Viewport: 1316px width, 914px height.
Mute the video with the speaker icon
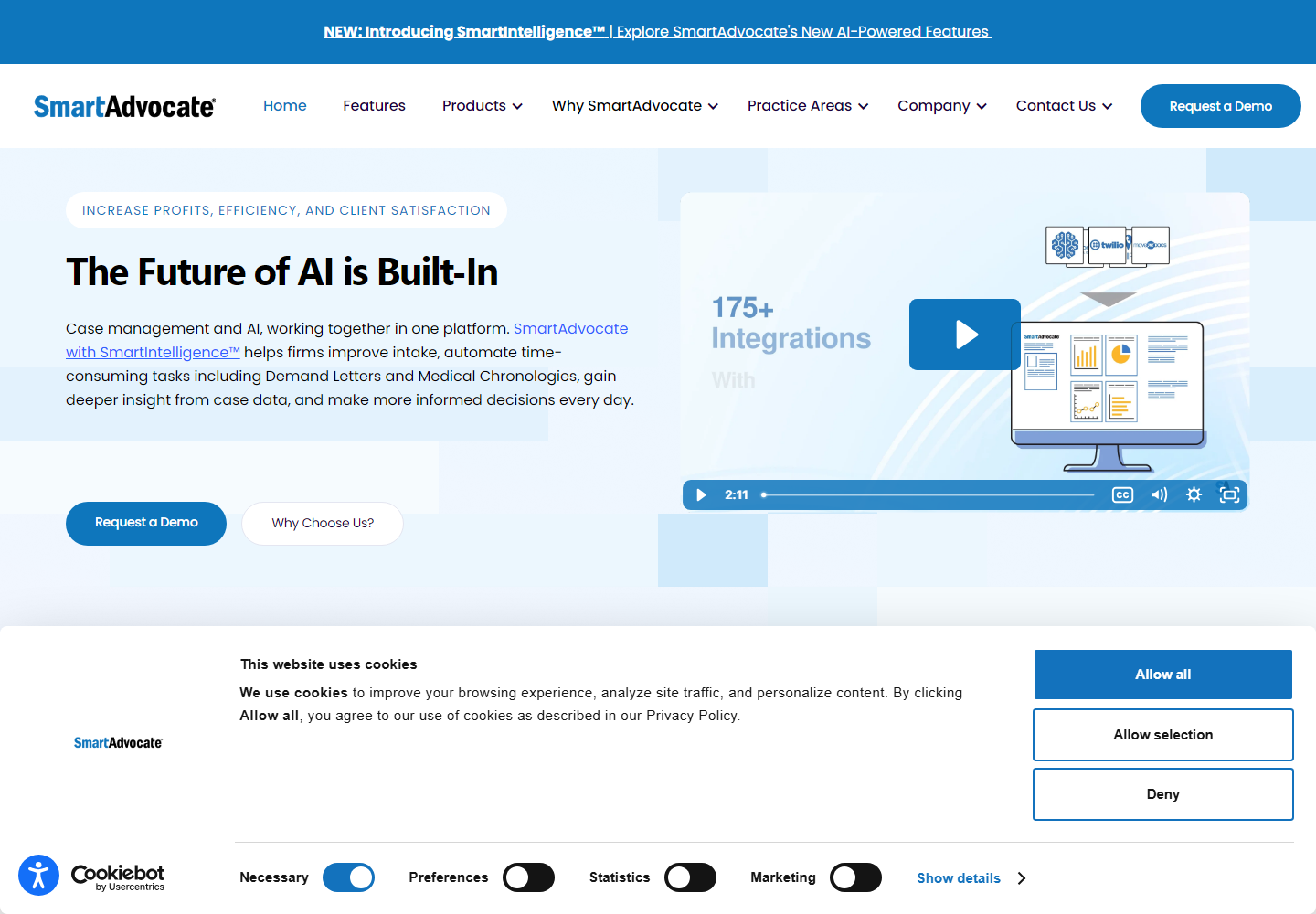(x=1159, y=494)
